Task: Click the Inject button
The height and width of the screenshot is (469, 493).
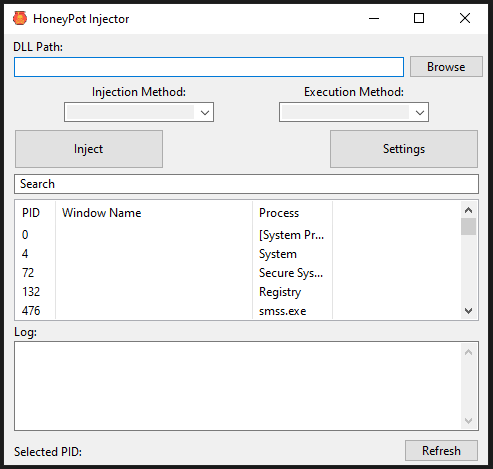Action: coord(89,149)
